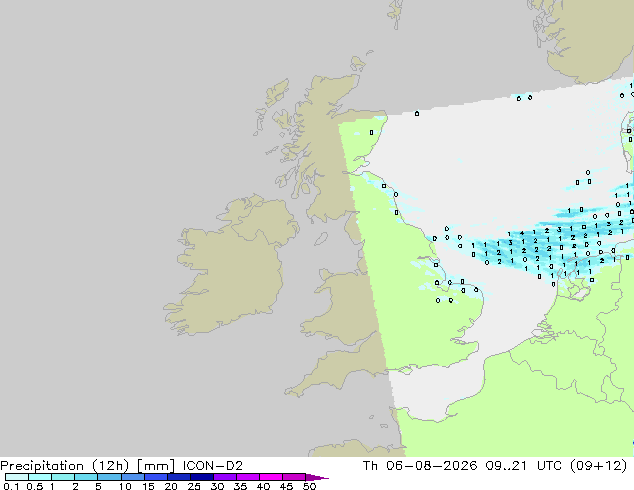
Task: Click the Orkney Islands outline
Action: pyautogui.click(x=358, y=63)
